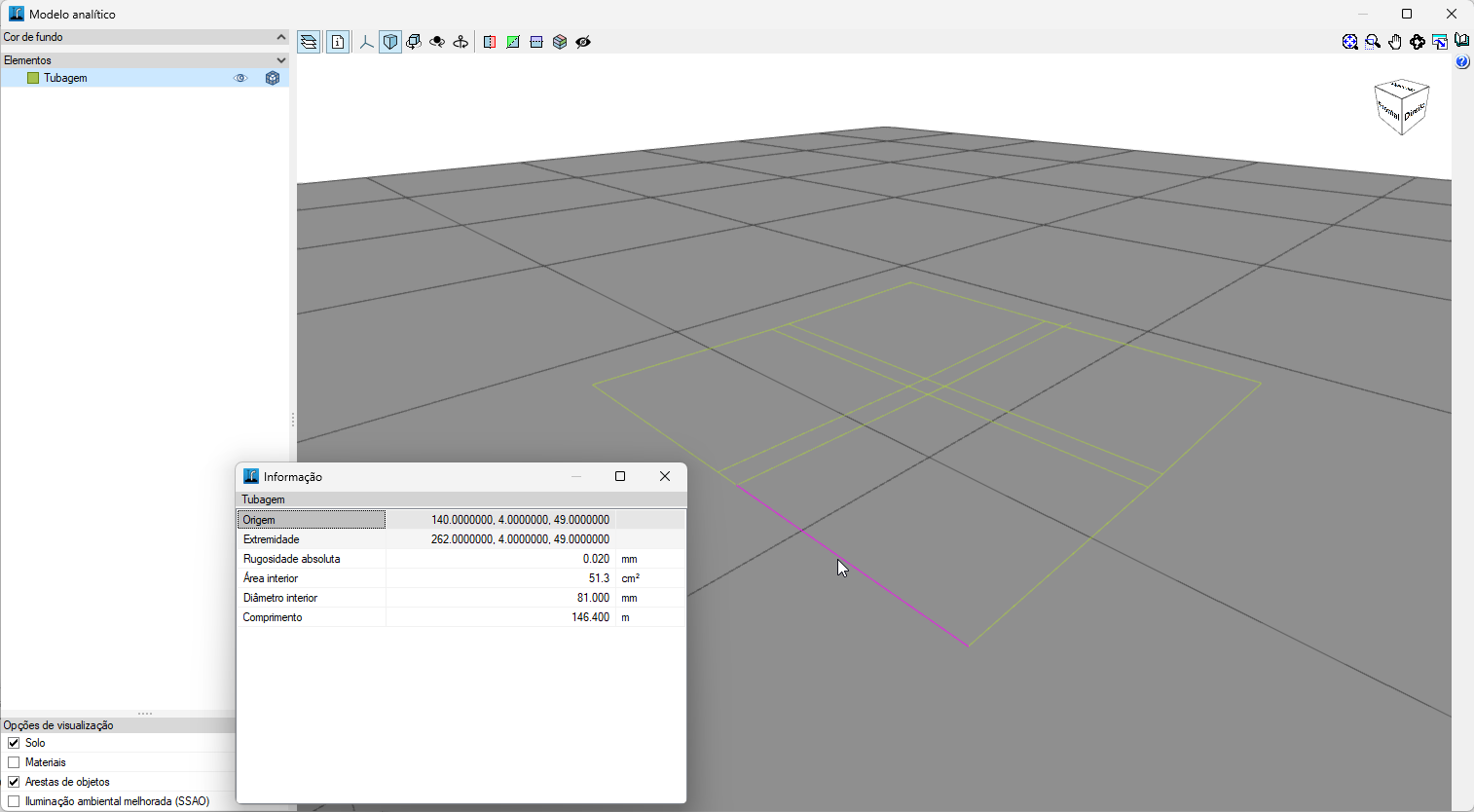Viewport: 1474px width, 812px height.
Task: Enable the Materiais checkbox
Action: coord(14,762)
